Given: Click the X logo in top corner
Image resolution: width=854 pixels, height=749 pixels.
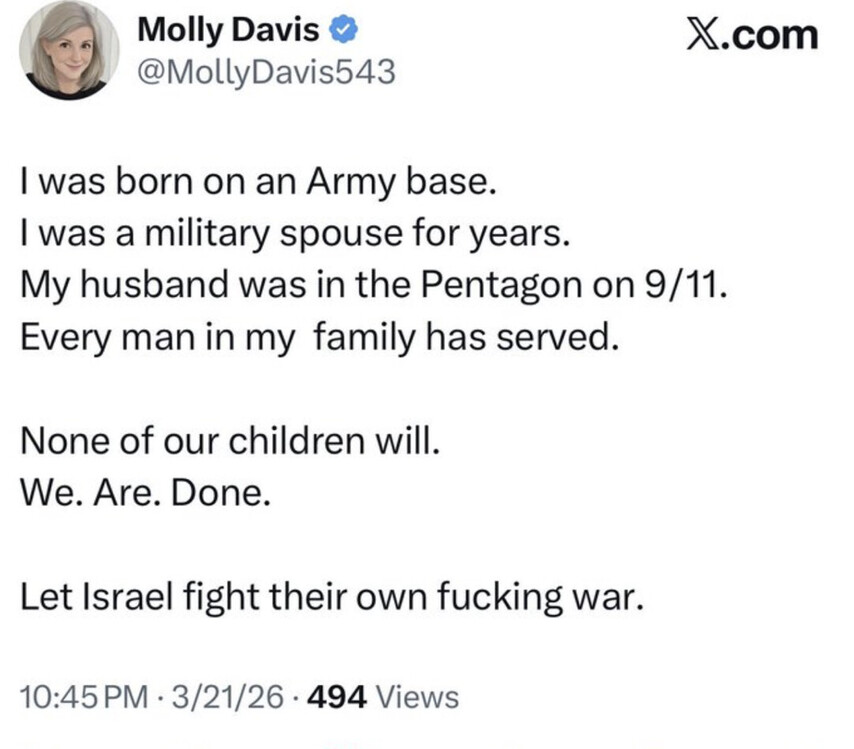Looking at the screenshot, I should pos(707,35).
